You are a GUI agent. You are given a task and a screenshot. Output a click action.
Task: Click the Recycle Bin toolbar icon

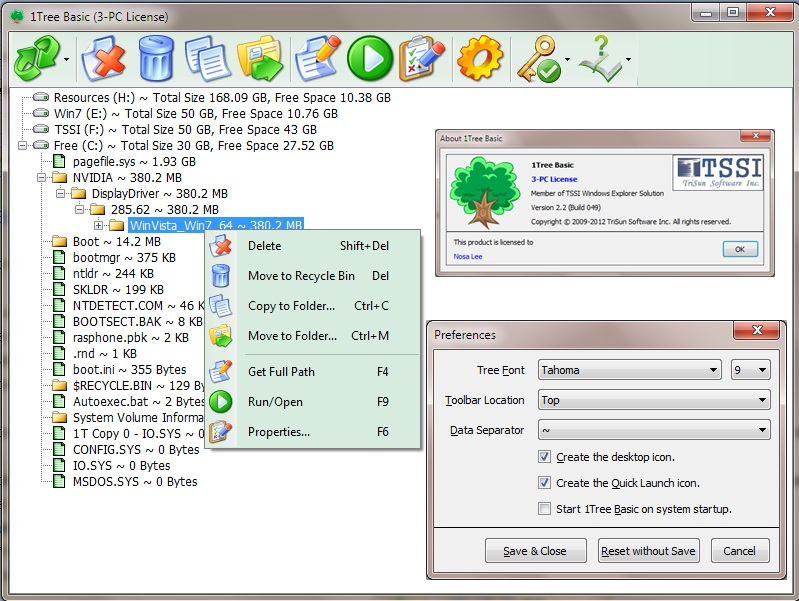pos(157,59)
